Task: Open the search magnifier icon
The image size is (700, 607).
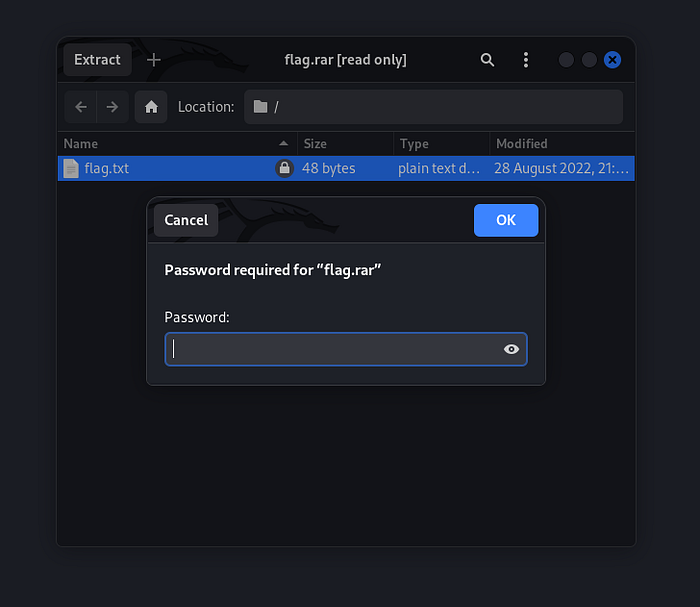Action: click(487, 60)
